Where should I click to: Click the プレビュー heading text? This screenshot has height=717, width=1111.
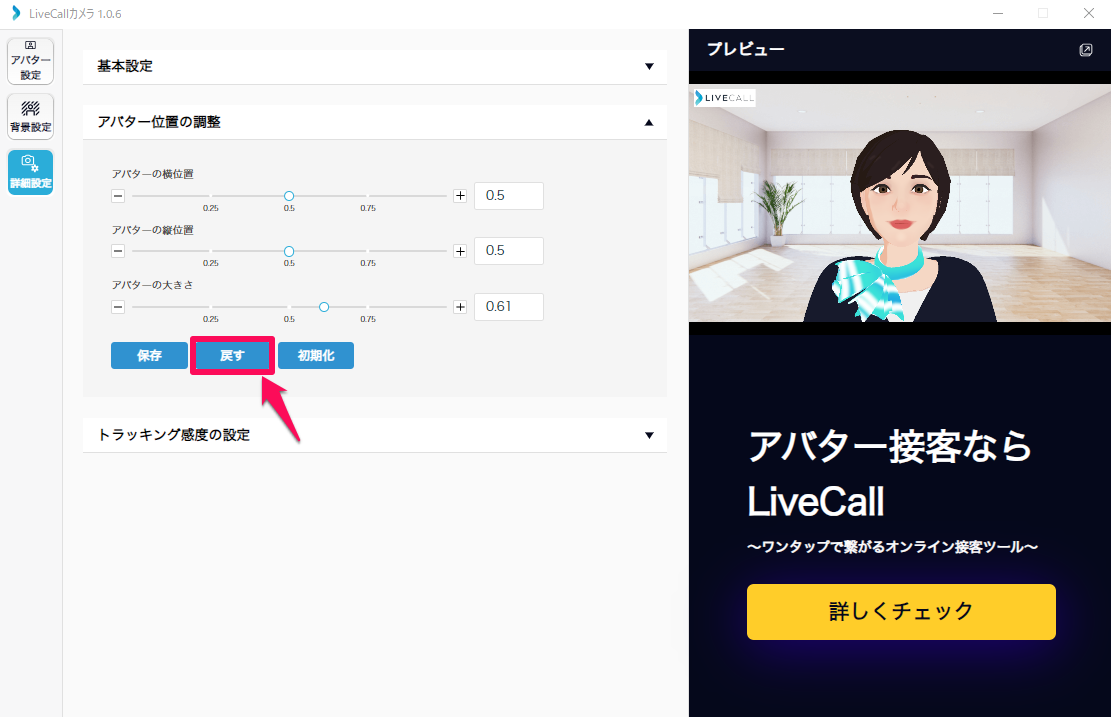click(x=745, y=50)
